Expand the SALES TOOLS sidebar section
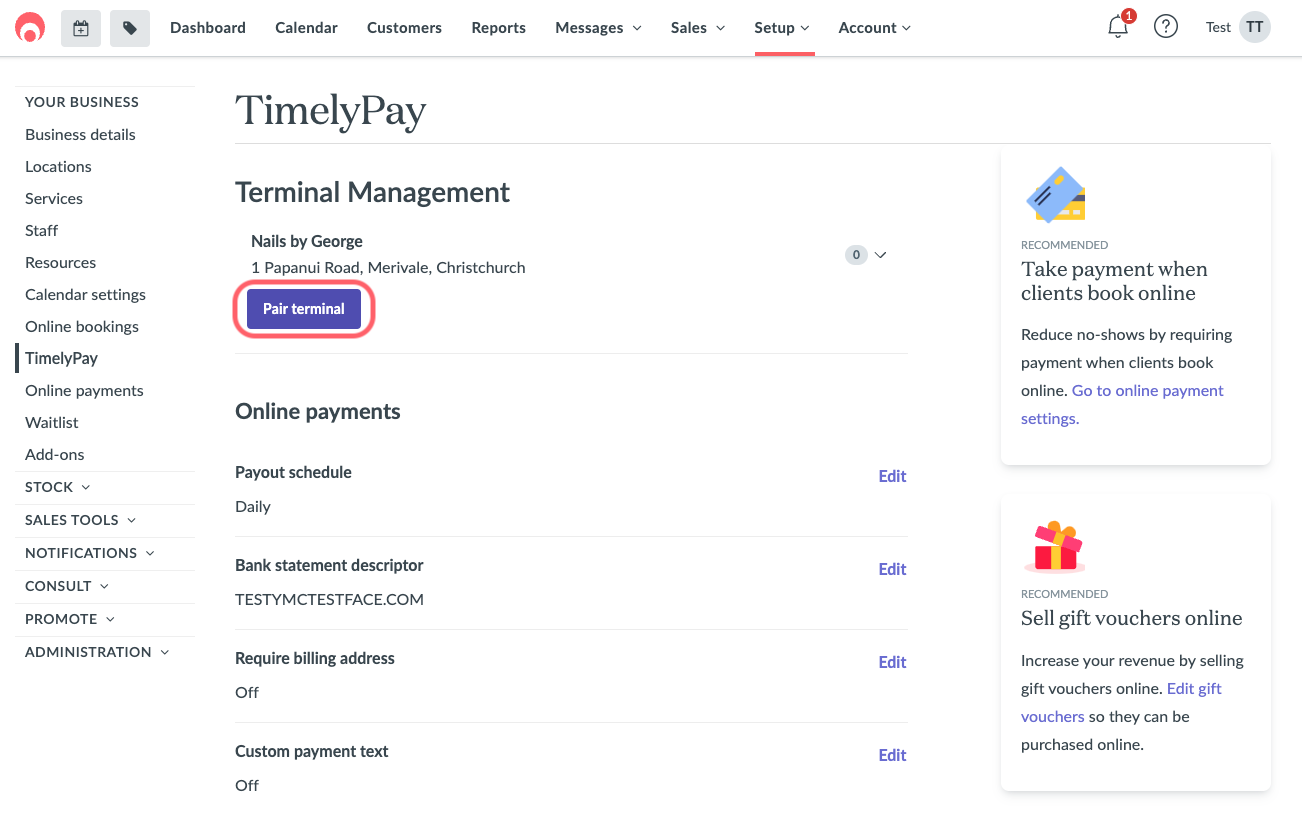This screenshot has width=1302, height=813. coord(81,520)
